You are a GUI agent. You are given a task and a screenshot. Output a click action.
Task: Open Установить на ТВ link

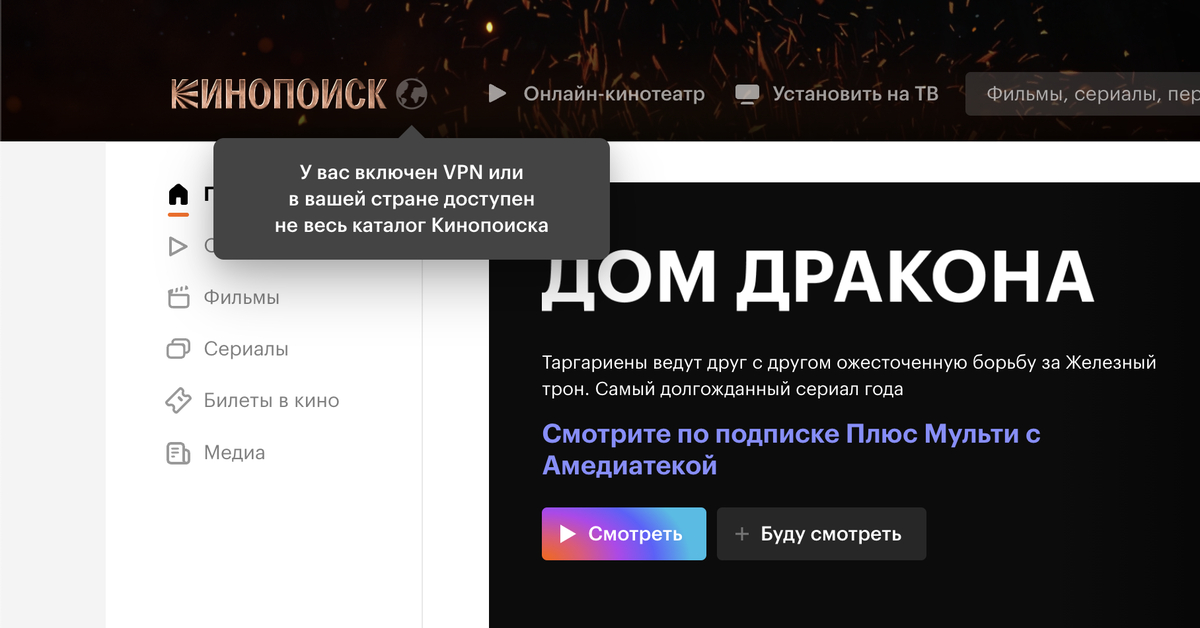click(855, 94)
